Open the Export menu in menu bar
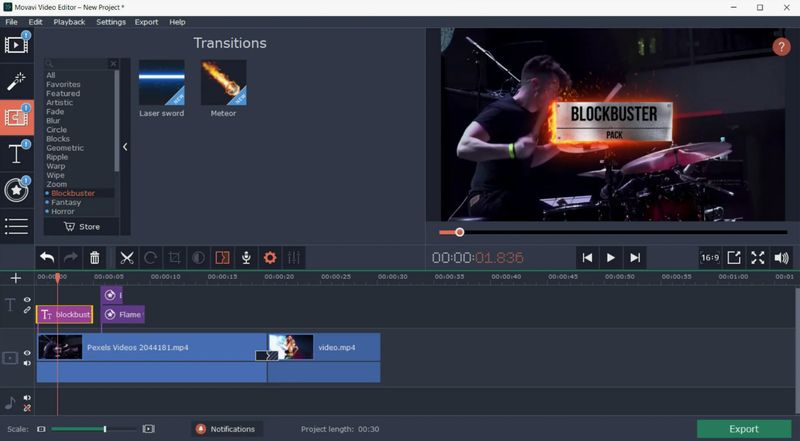The width and height of the screenshot is (800, 441). (146, 22)
